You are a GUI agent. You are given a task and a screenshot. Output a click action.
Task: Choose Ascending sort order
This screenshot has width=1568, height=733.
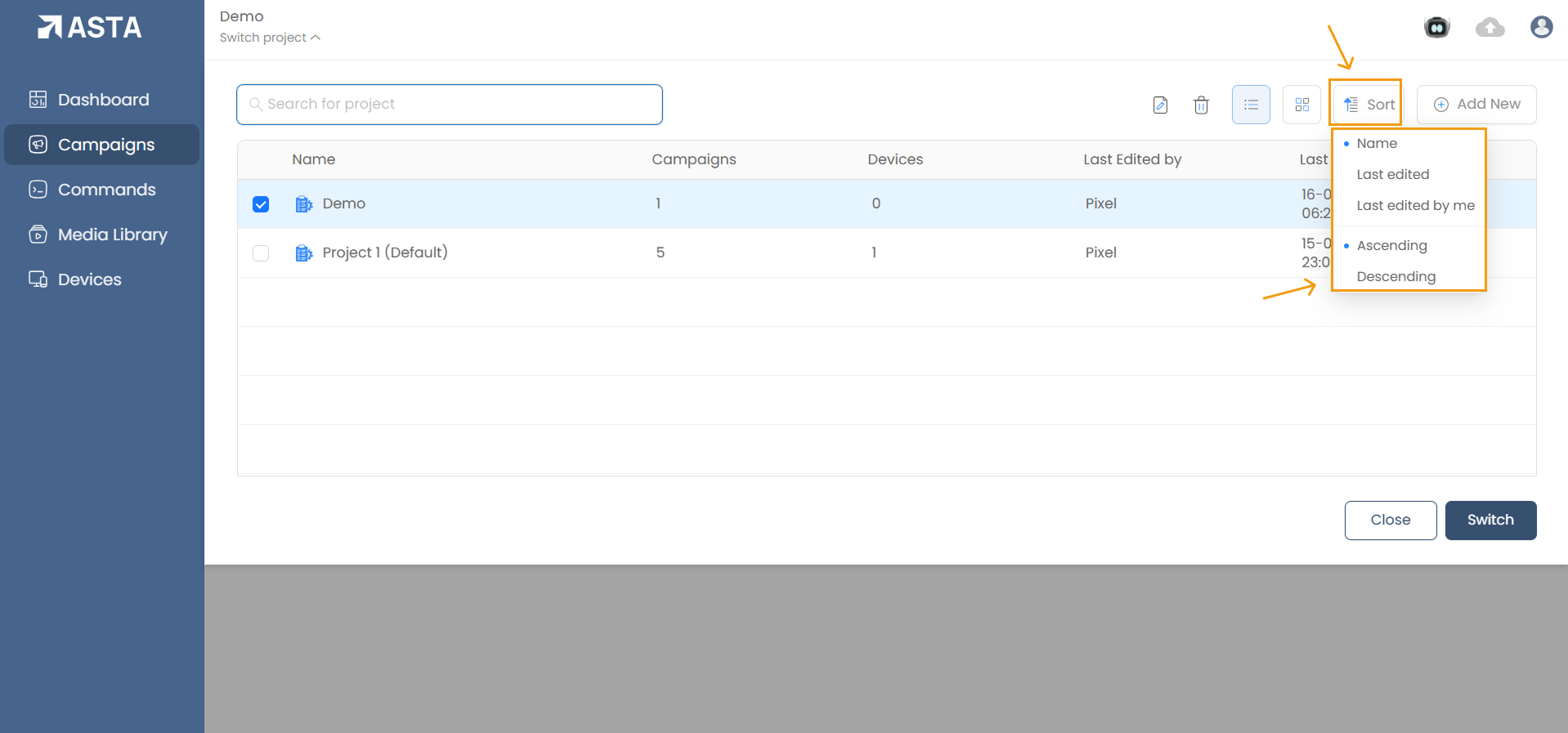1391,245
